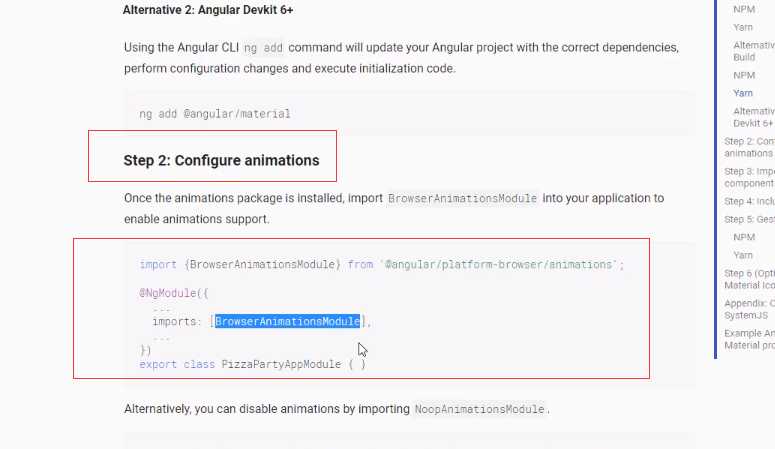Screen dimensions: 775x449
Task: Click Alternative Build entry in contents sidebar
Action: point(754,51)
